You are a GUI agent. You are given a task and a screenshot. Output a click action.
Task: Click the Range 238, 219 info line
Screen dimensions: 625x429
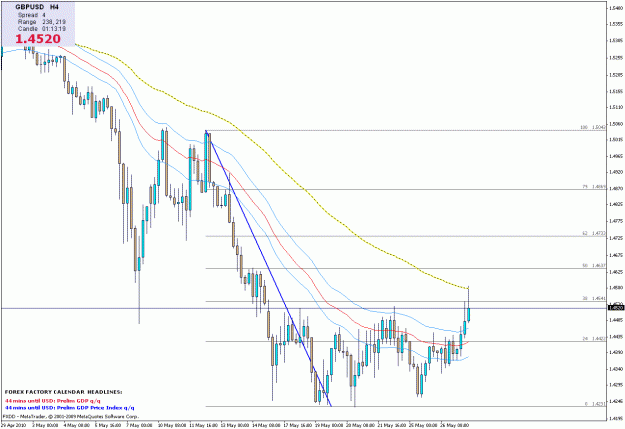click(x=42, y=22)
